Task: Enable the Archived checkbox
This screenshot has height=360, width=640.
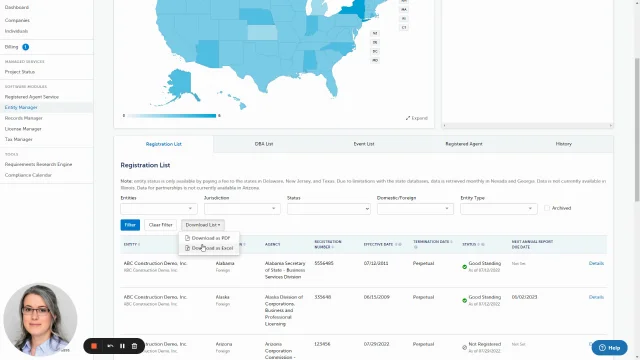Action: pos(547,208)
